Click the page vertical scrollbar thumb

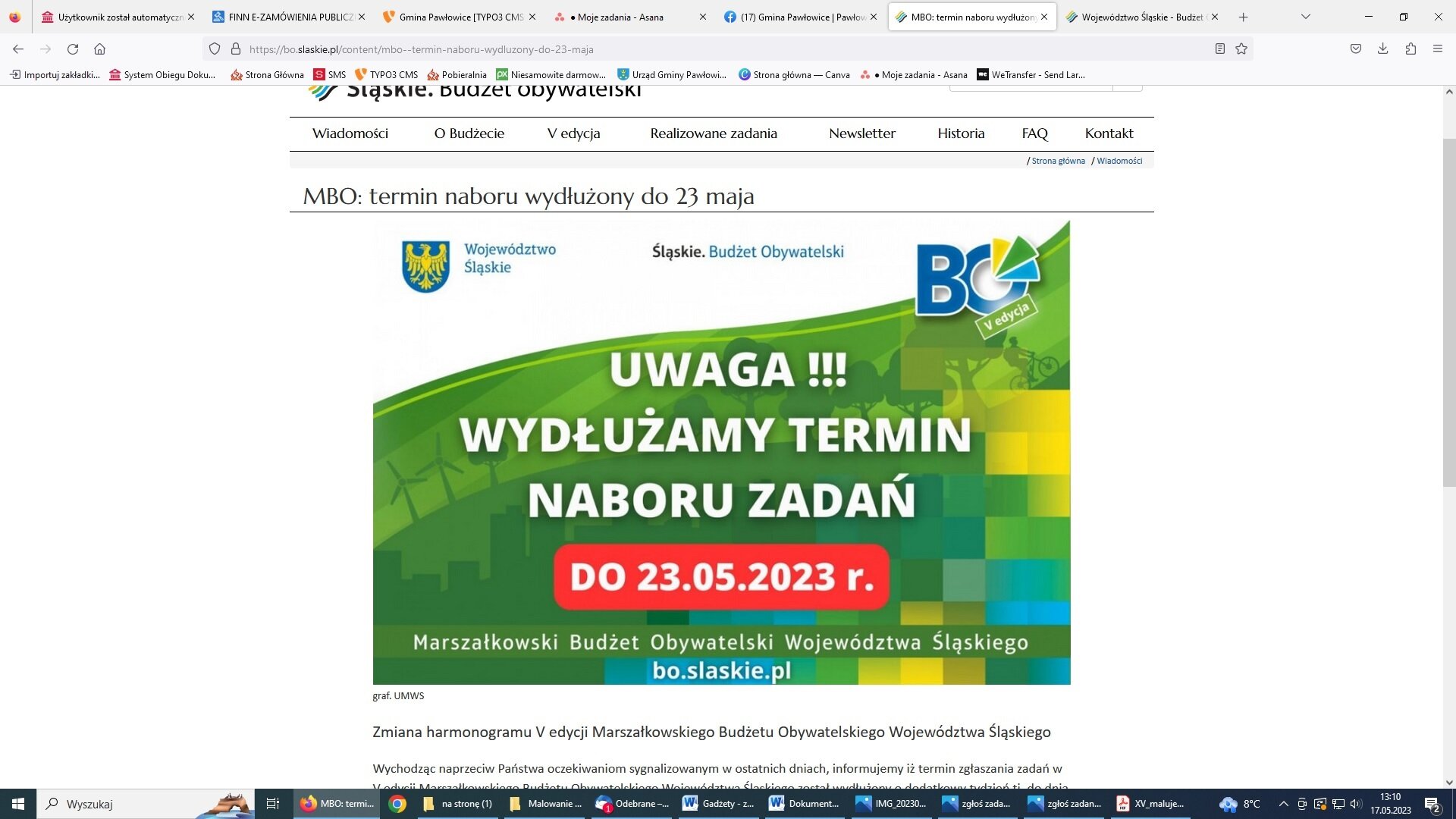click(1448, 311)
